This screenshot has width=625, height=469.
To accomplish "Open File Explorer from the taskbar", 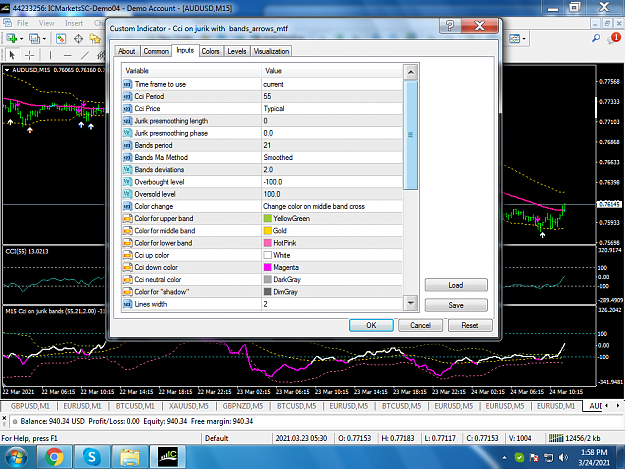I will coord(130,457).
